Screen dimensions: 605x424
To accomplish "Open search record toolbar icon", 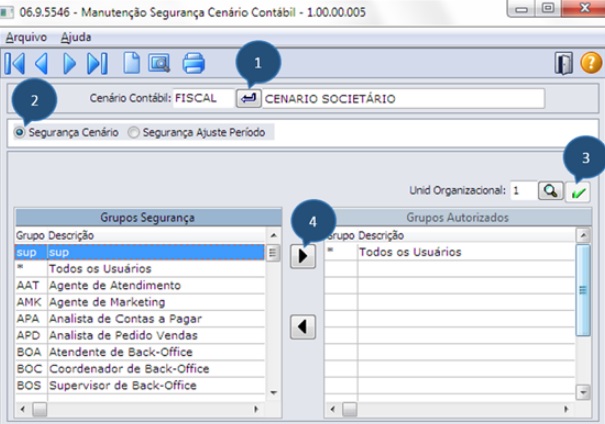I will pos(159,63).
